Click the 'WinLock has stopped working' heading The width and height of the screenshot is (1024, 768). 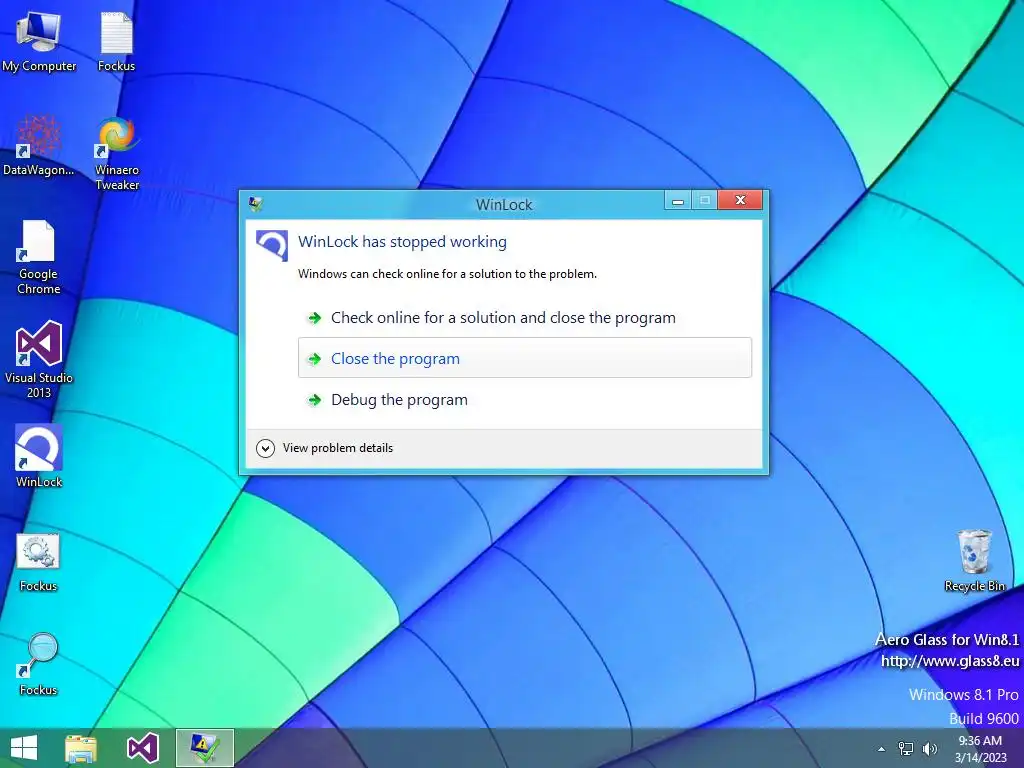[x=402, y=242]
